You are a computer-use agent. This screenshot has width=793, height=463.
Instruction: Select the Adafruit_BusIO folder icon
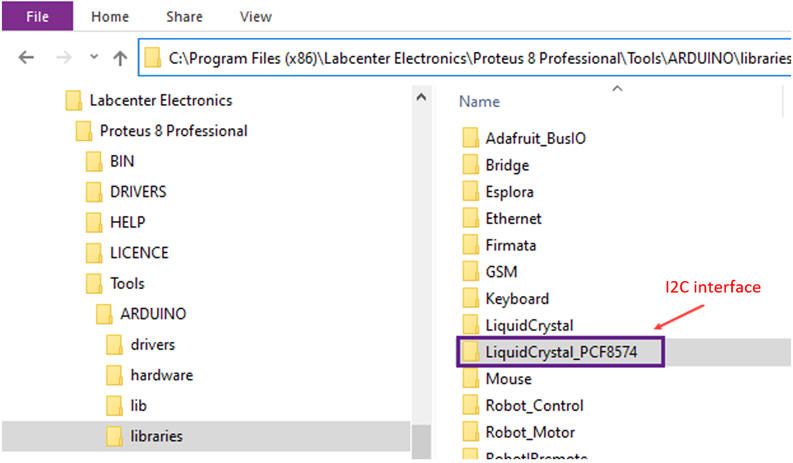[470, 138]
